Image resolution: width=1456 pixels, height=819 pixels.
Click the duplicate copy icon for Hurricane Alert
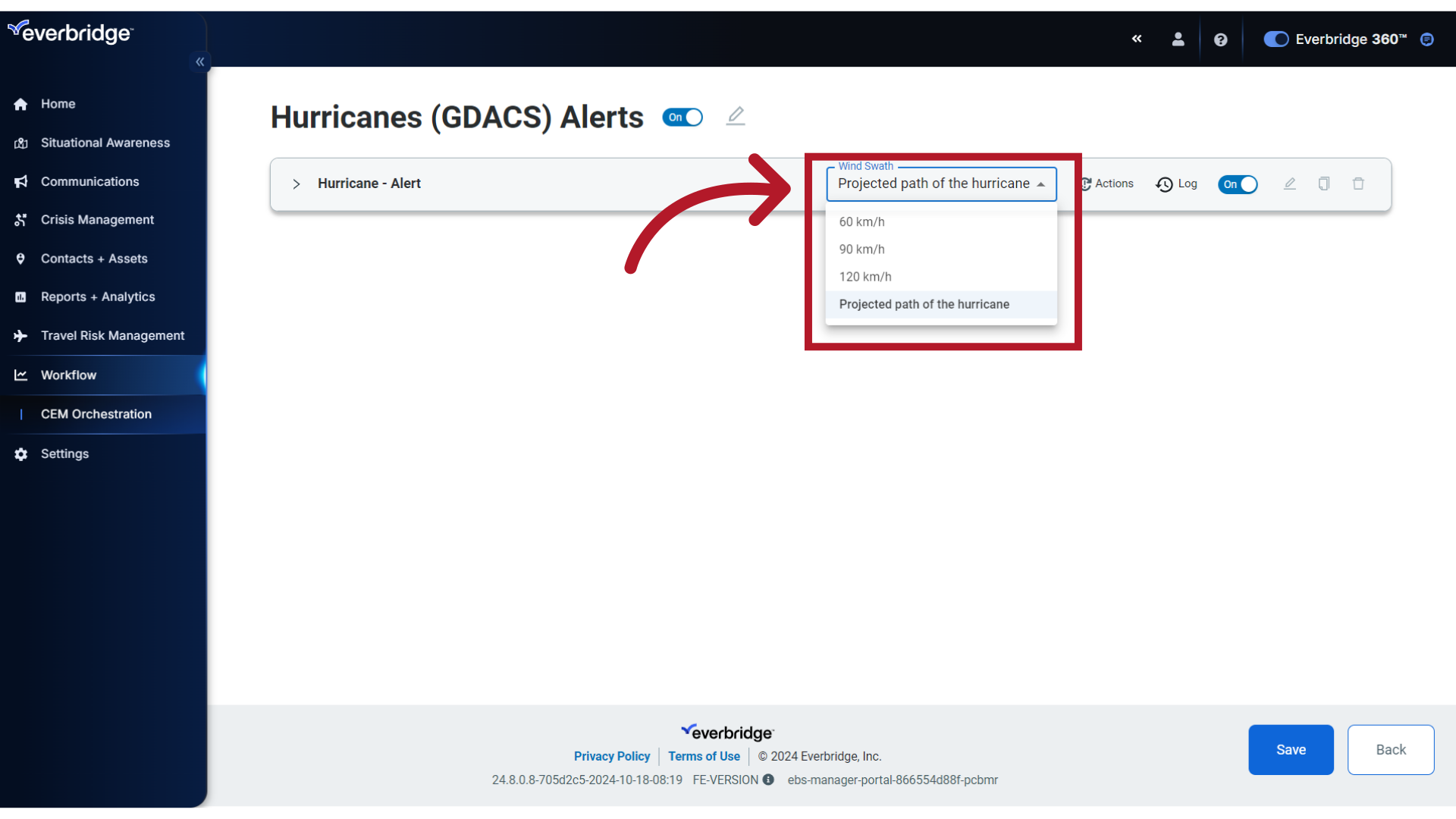click(1324, 183)
